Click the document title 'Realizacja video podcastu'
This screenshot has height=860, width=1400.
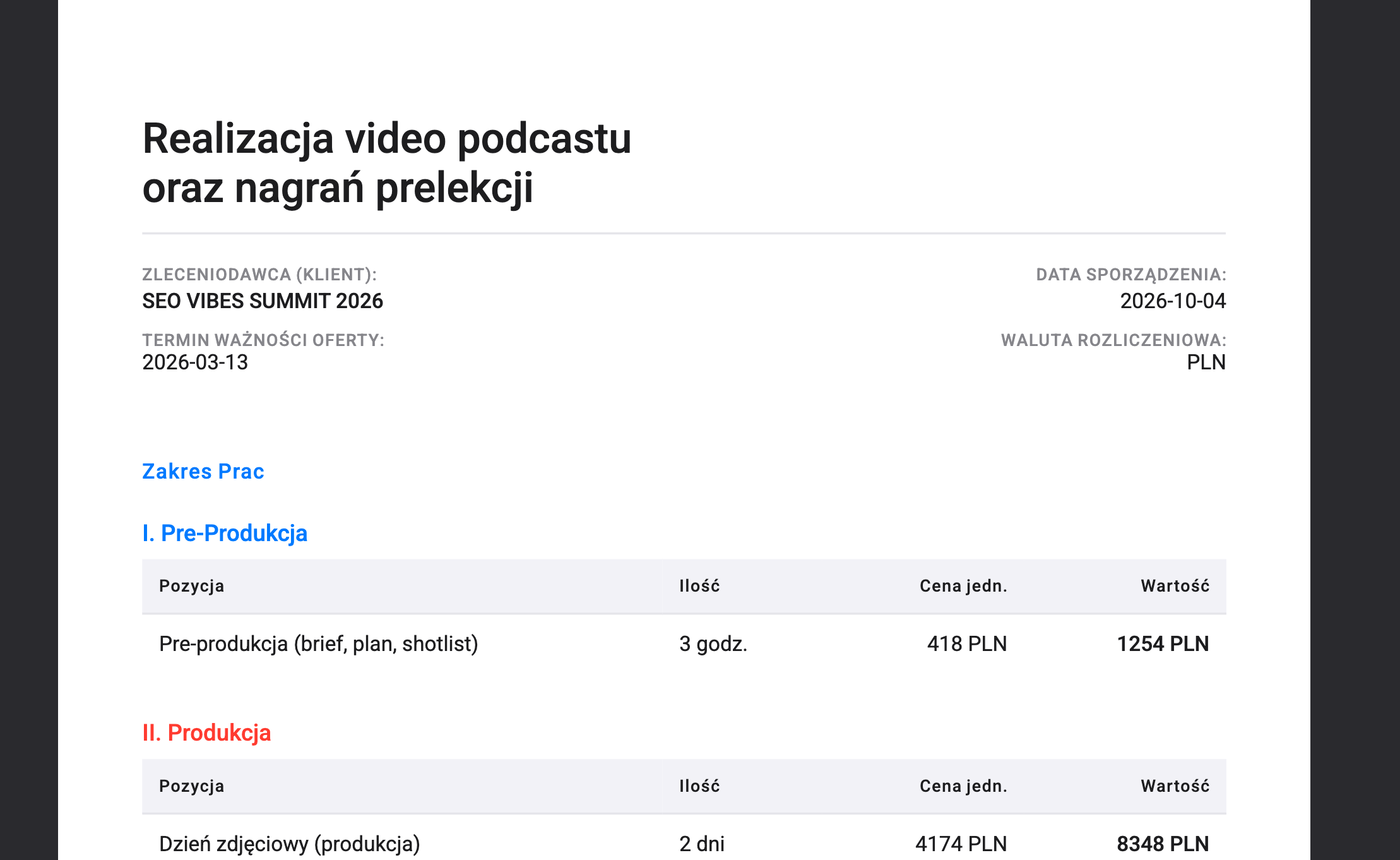click(x=387, y=139)
